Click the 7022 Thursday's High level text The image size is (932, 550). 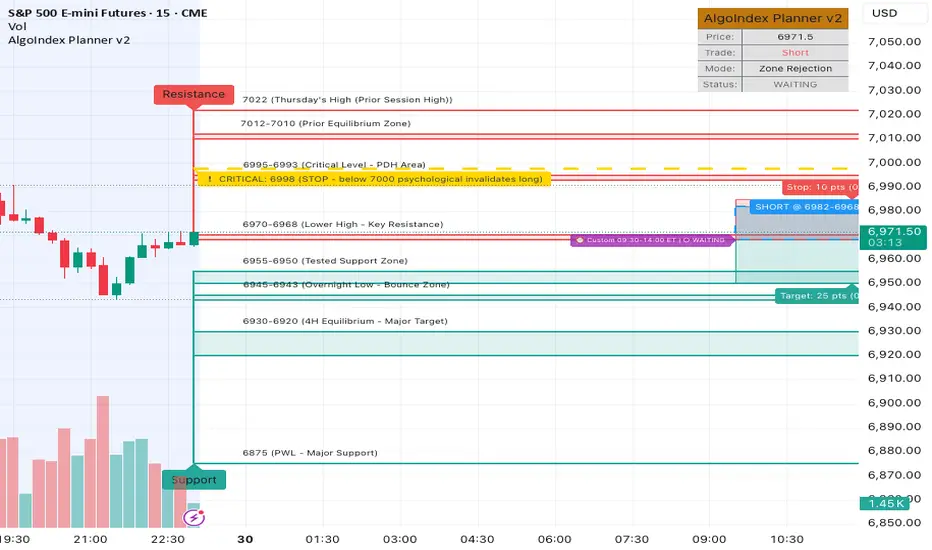point(347,100)
